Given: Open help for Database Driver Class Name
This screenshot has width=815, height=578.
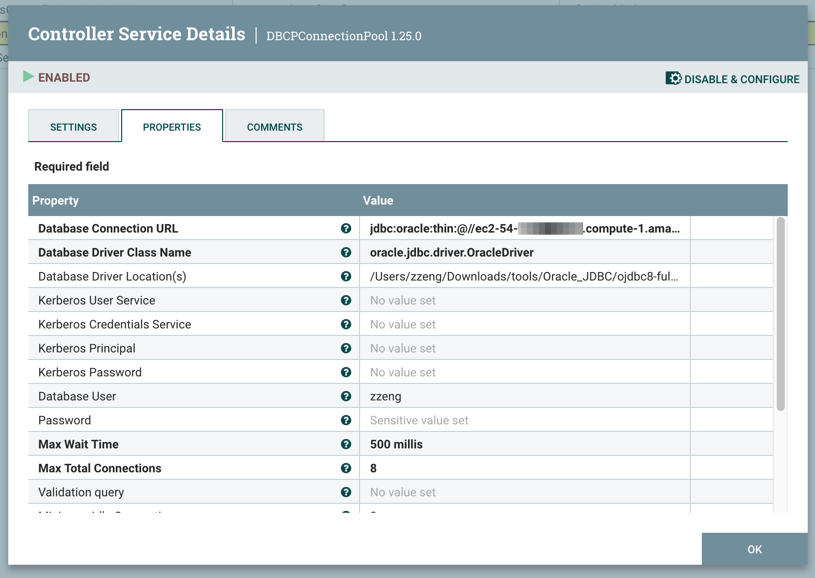Looking at the screenshot, I should click(345, 252).
